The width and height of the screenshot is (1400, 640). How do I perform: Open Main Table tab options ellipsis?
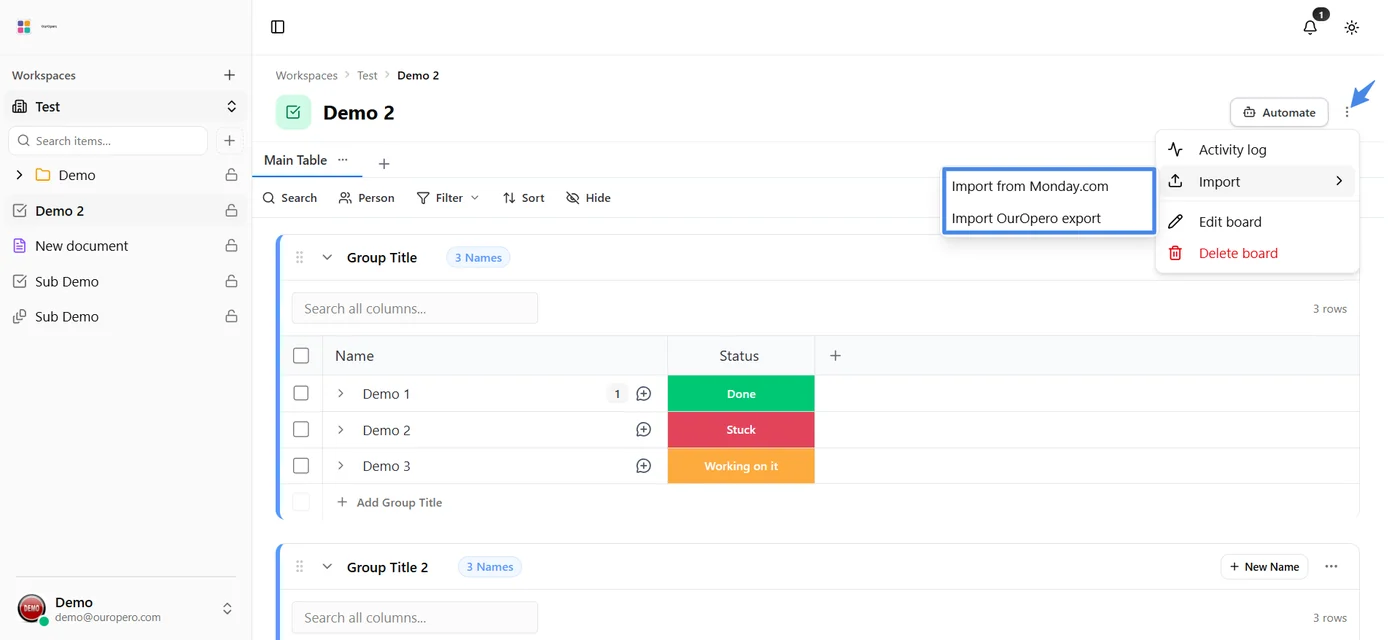[x=343, y=160]
